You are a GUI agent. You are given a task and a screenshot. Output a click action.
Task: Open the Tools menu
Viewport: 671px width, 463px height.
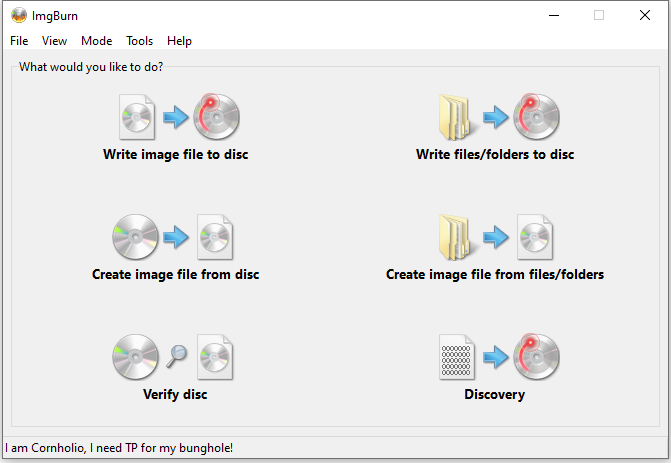click(x=139, y=41)
